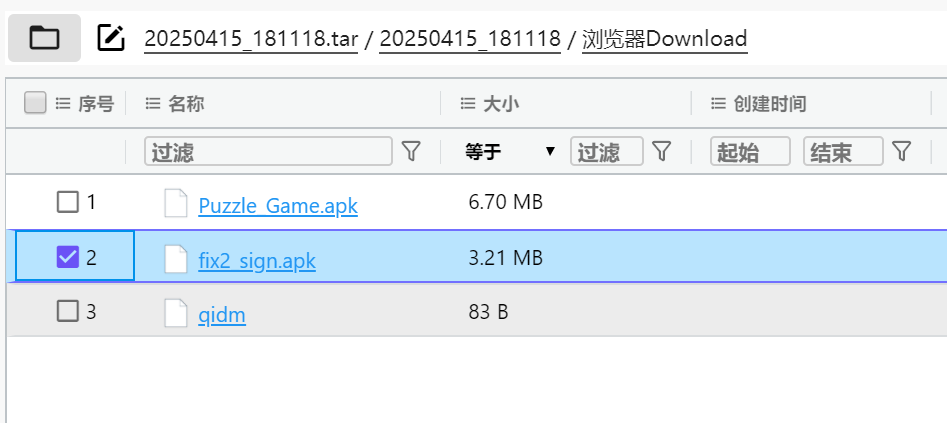Click the folder icon button
The height and width of the screenshot is (423, 947).
click(44, 38)
